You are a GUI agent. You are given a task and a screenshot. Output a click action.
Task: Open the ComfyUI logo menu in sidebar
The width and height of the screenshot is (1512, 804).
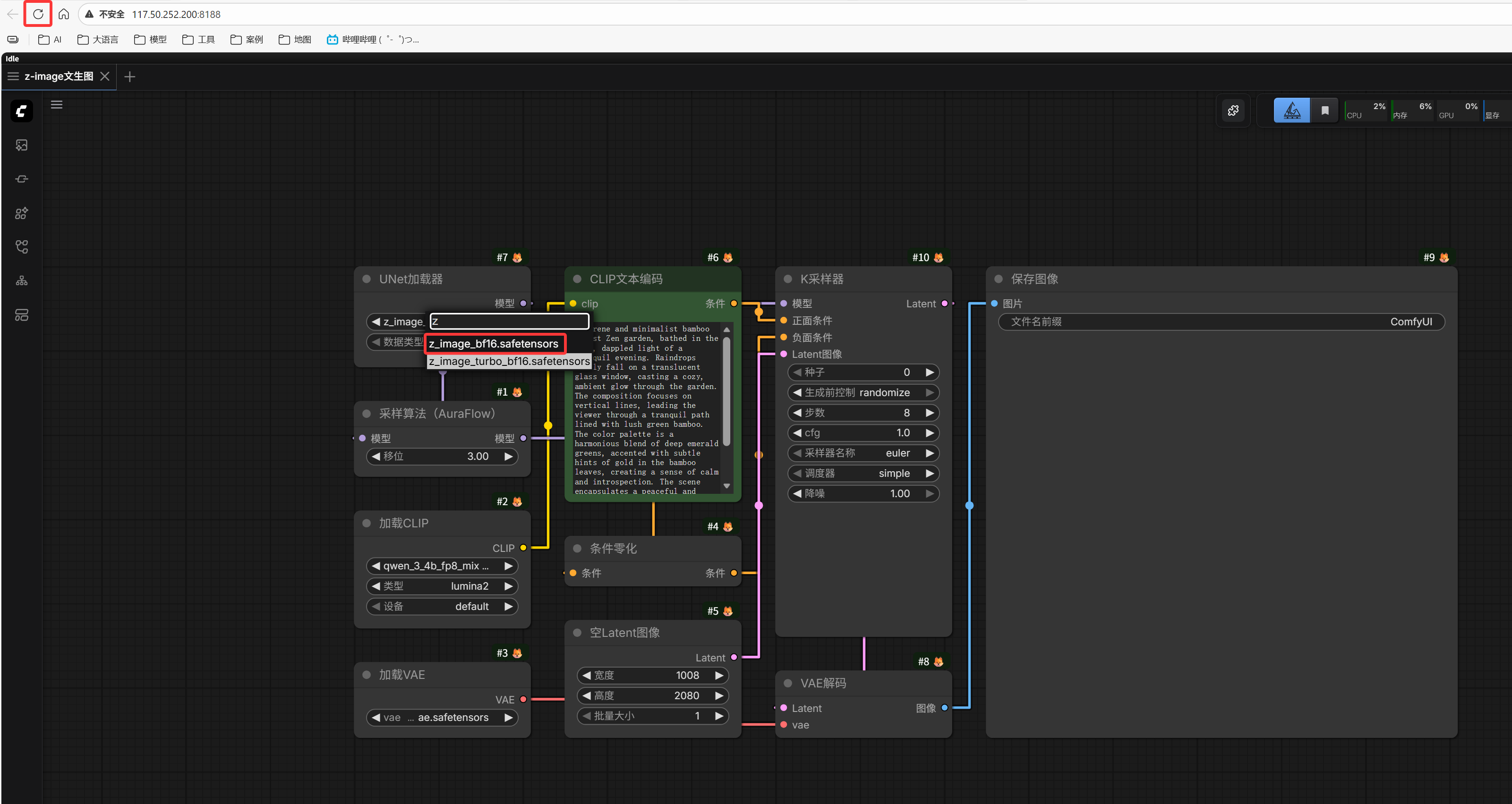[22, 111]
